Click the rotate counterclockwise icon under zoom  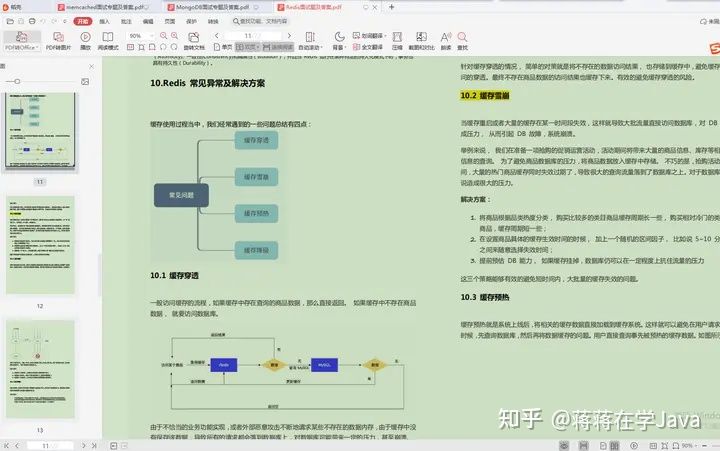click(x=163, y=47)
